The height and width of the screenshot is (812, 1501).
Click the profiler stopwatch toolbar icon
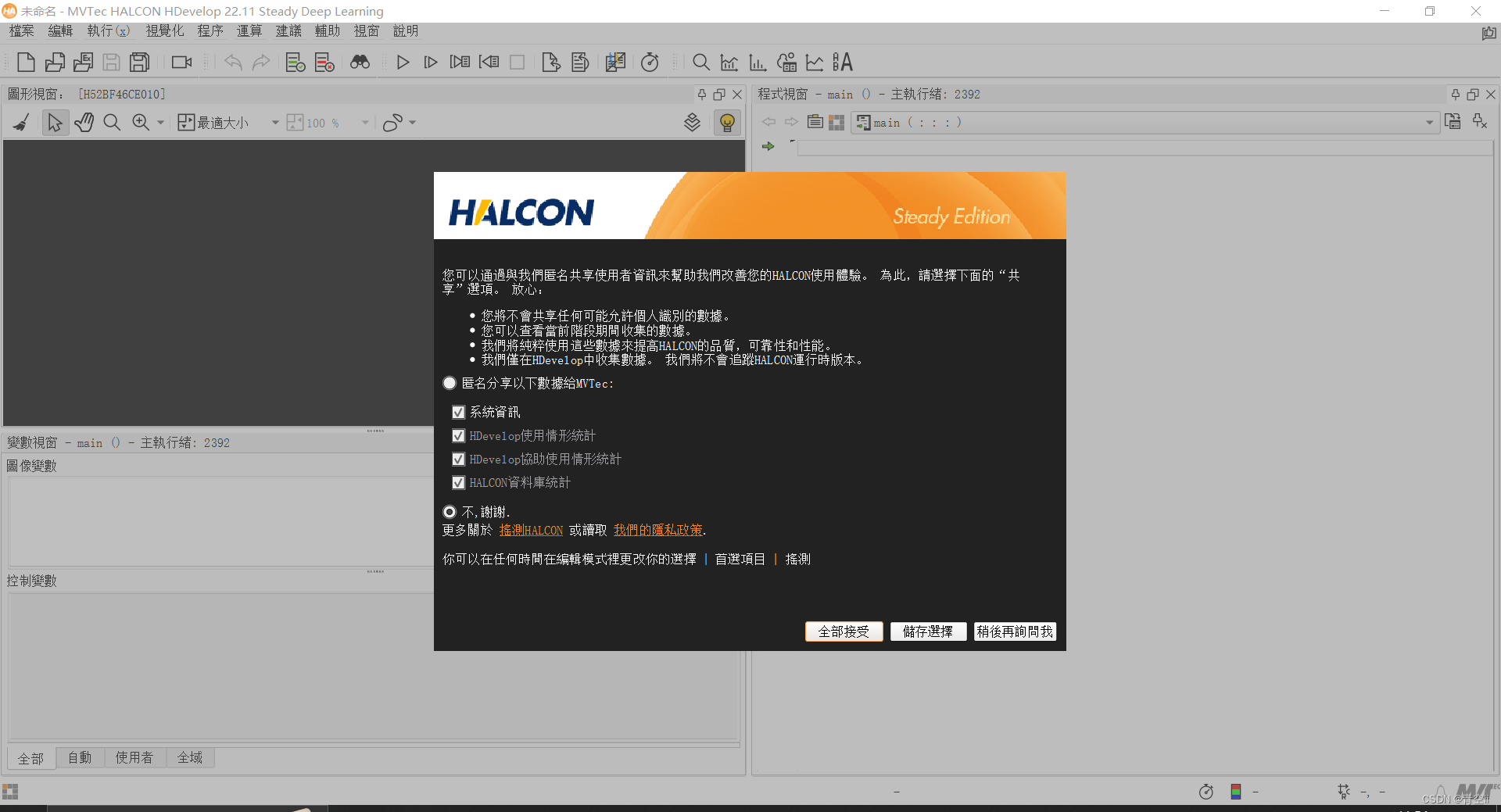click(650, 63)
